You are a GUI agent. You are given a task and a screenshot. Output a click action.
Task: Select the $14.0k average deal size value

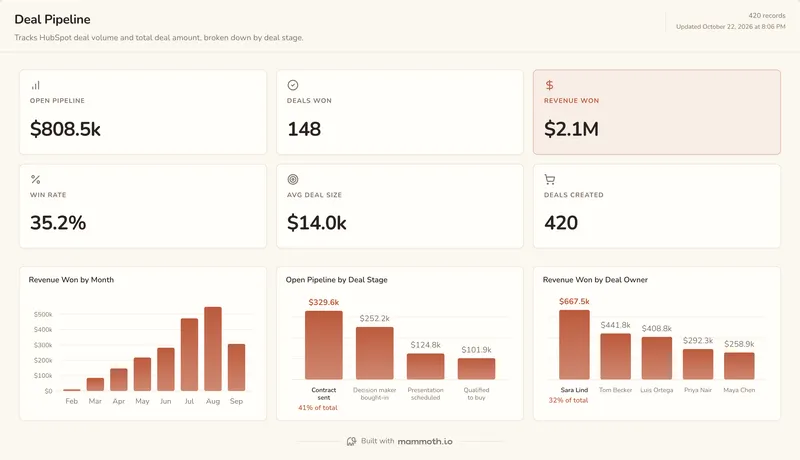(317, 223)
